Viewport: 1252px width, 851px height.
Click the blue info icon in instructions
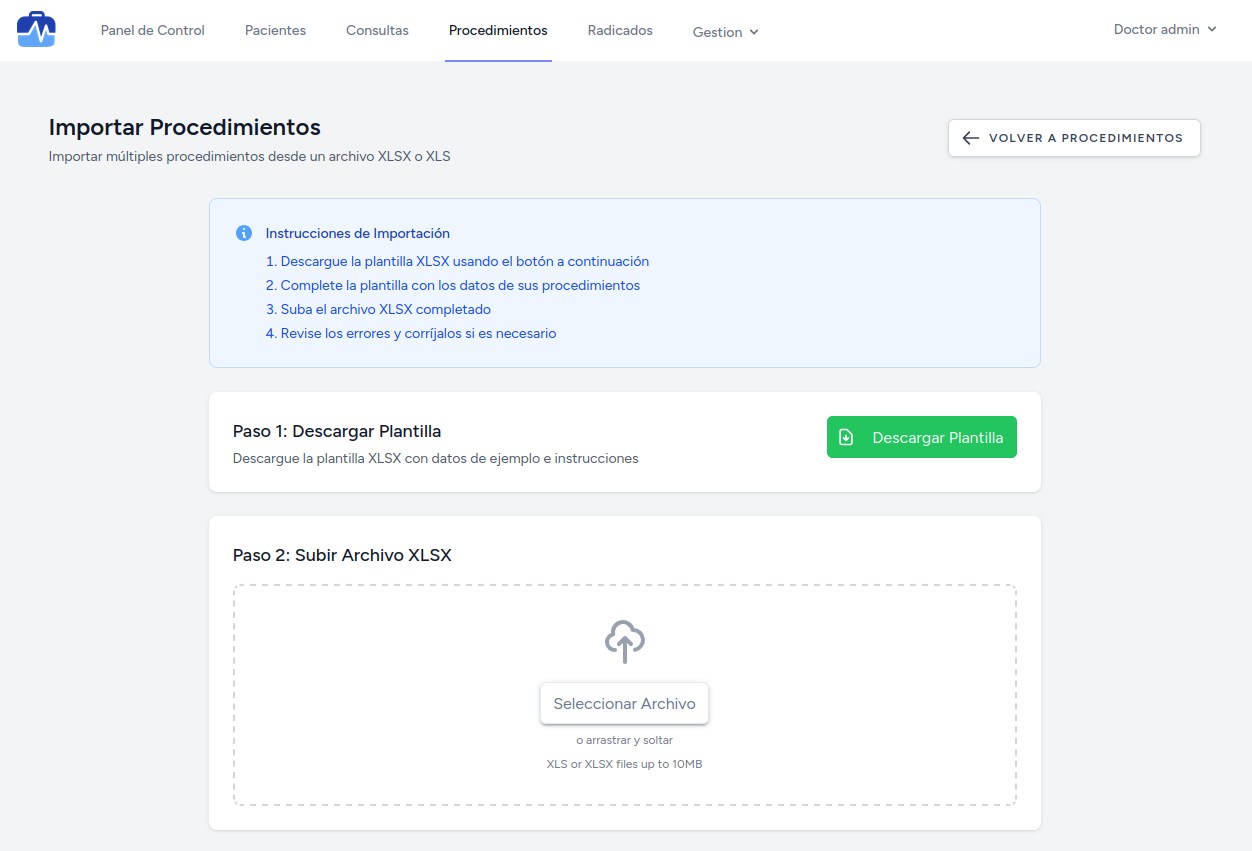point(244,233)
